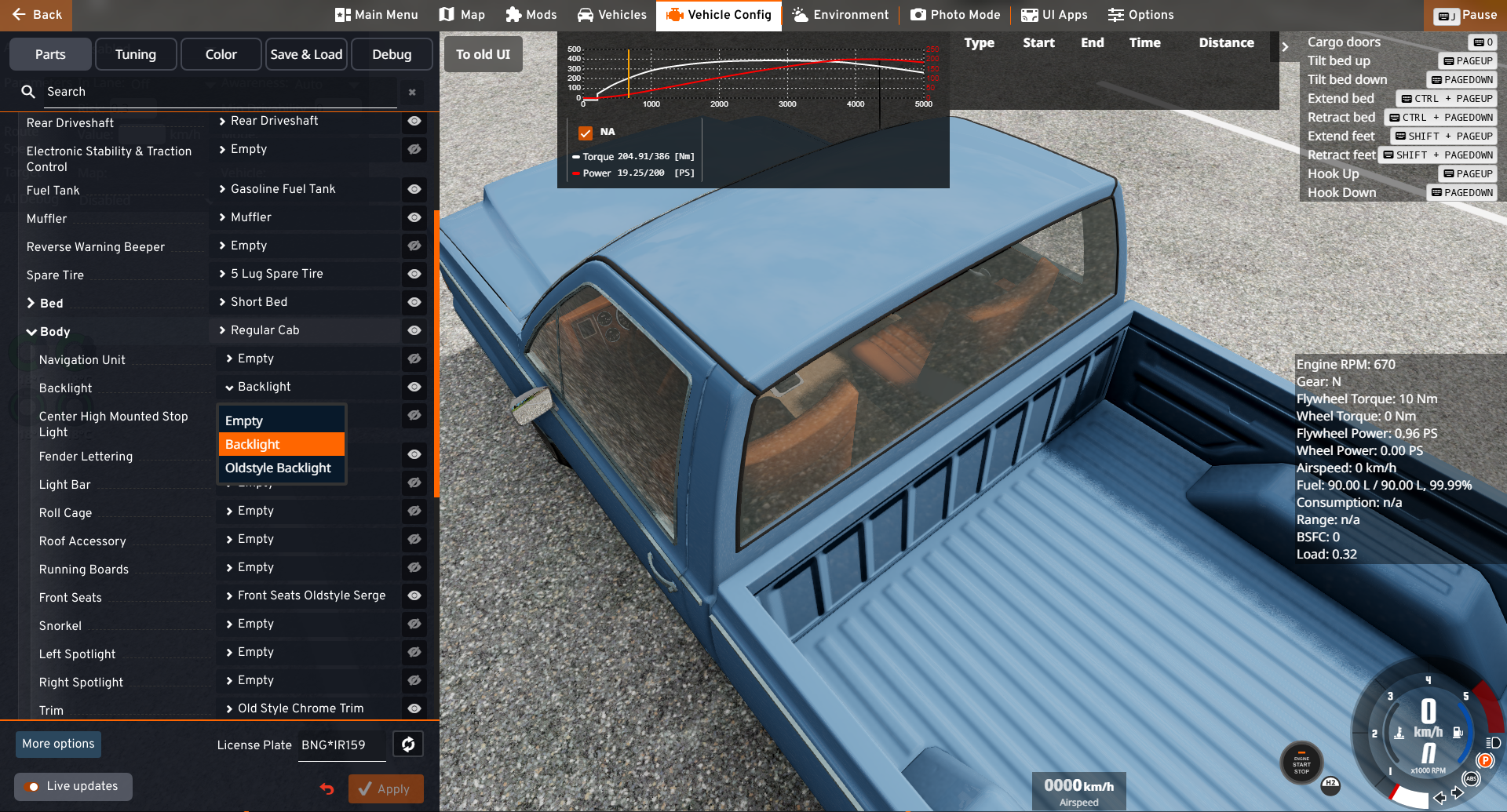Switch to the Tuning tab

(x=136, y=54)
